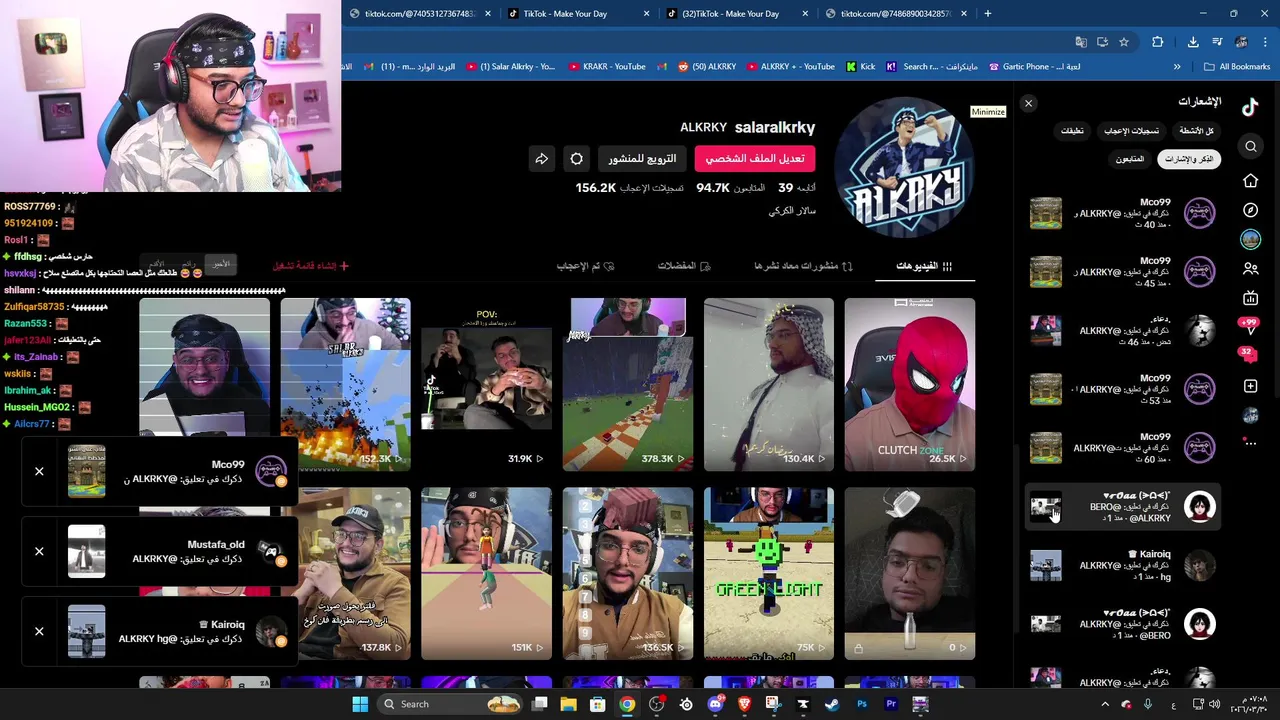Open LIVE TV icon in sidebar
The height and width of the screenshot is (720, 1280).
point(1250,298)
